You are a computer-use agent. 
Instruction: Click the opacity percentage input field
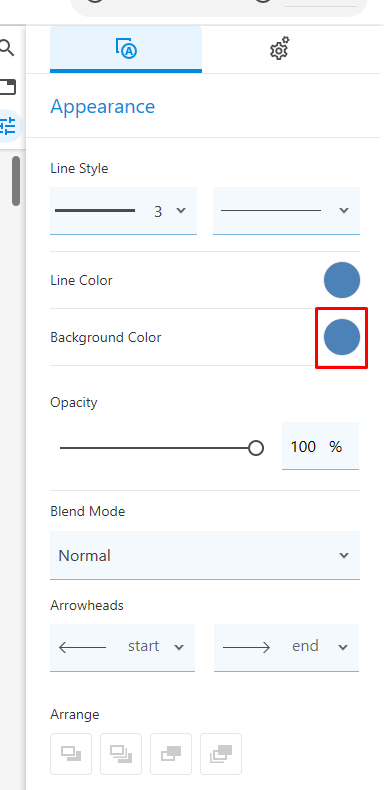[x=320, y=446]
